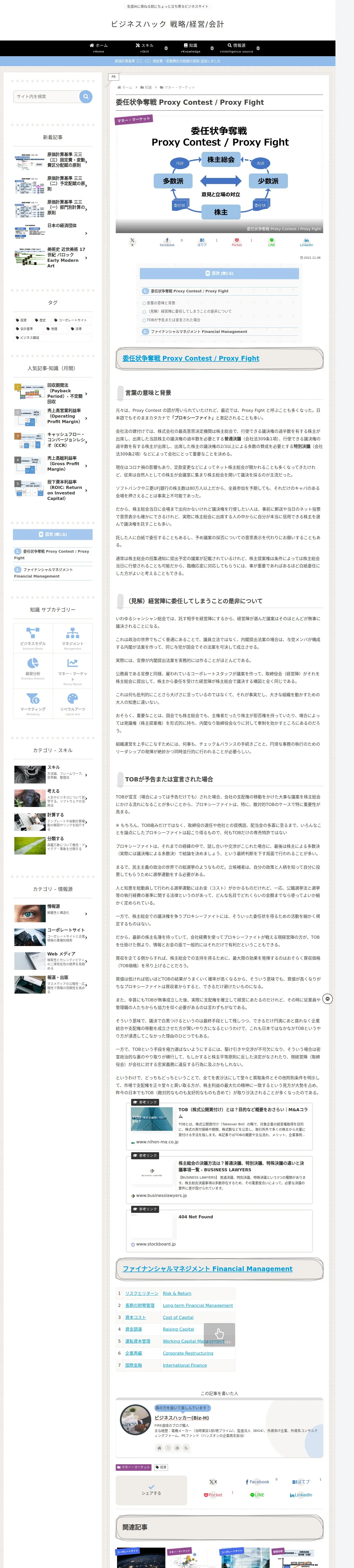Image resolution: width=354 pixels, height=1568 pixels.
Task: Open author's X profile icon
Action: tap(169, 1448)
